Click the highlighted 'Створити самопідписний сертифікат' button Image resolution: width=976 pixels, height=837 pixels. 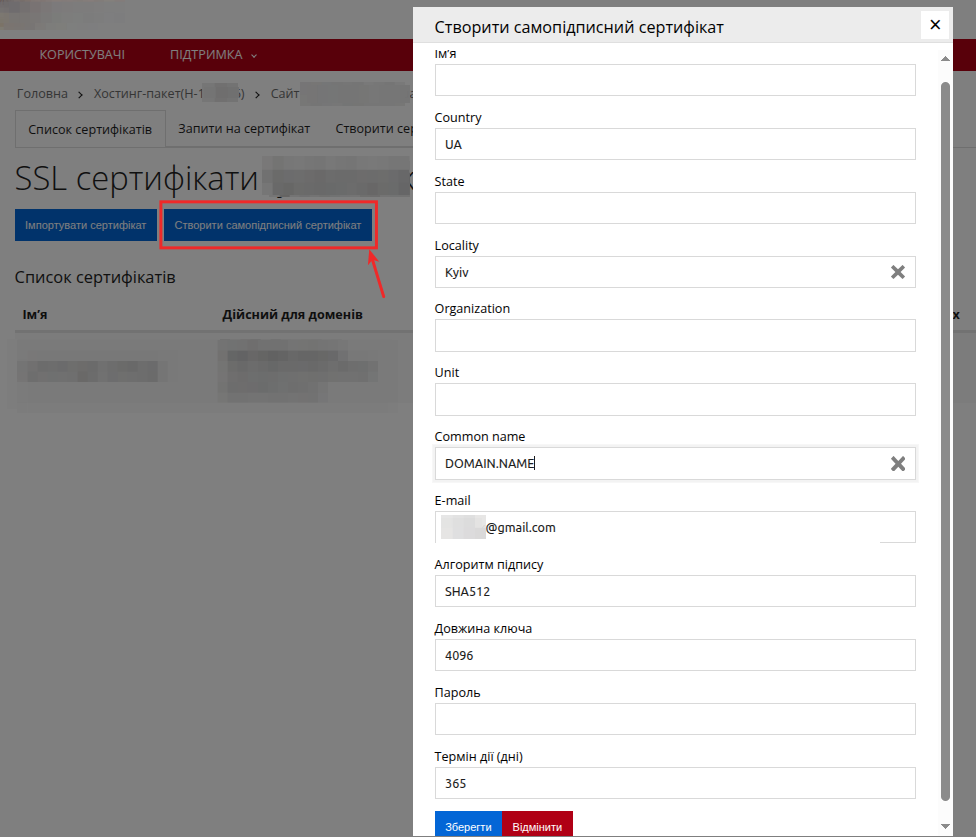[x=268, y=224]
